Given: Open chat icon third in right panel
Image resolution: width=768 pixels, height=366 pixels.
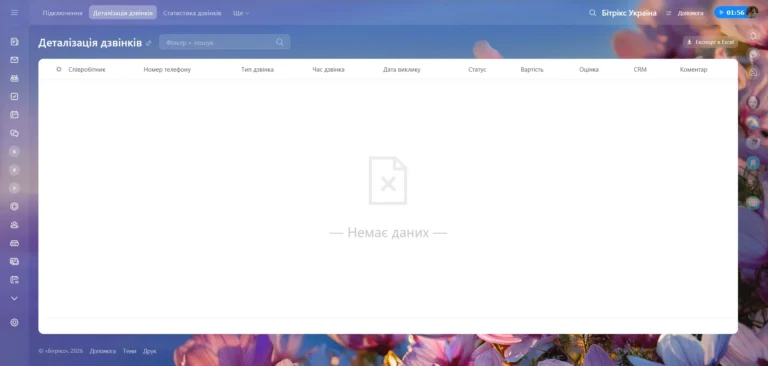Looking at the screenshot, I should click(x=753, y=73).
